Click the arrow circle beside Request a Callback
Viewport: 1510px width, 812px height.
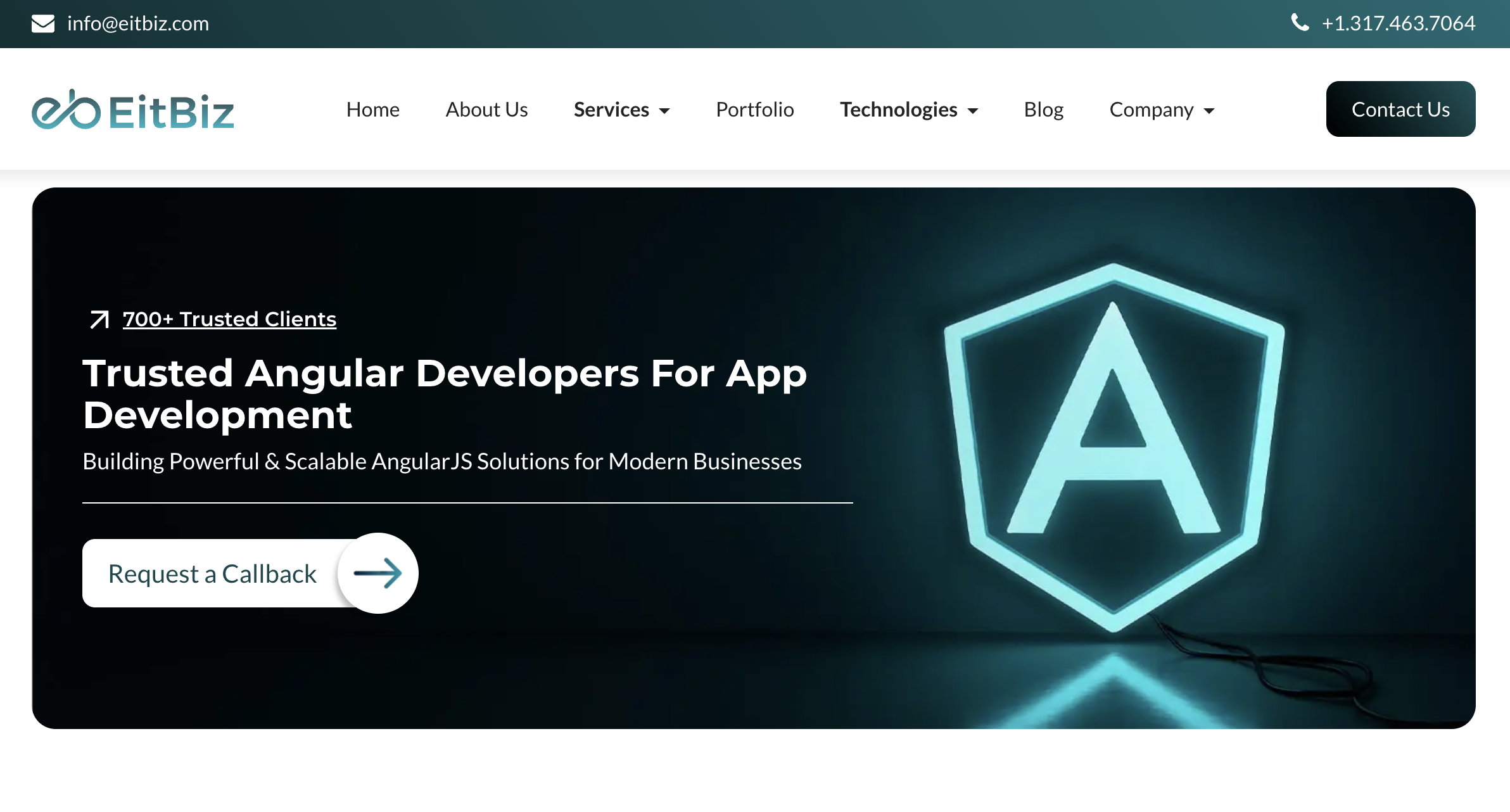click(x=378, y=573)
